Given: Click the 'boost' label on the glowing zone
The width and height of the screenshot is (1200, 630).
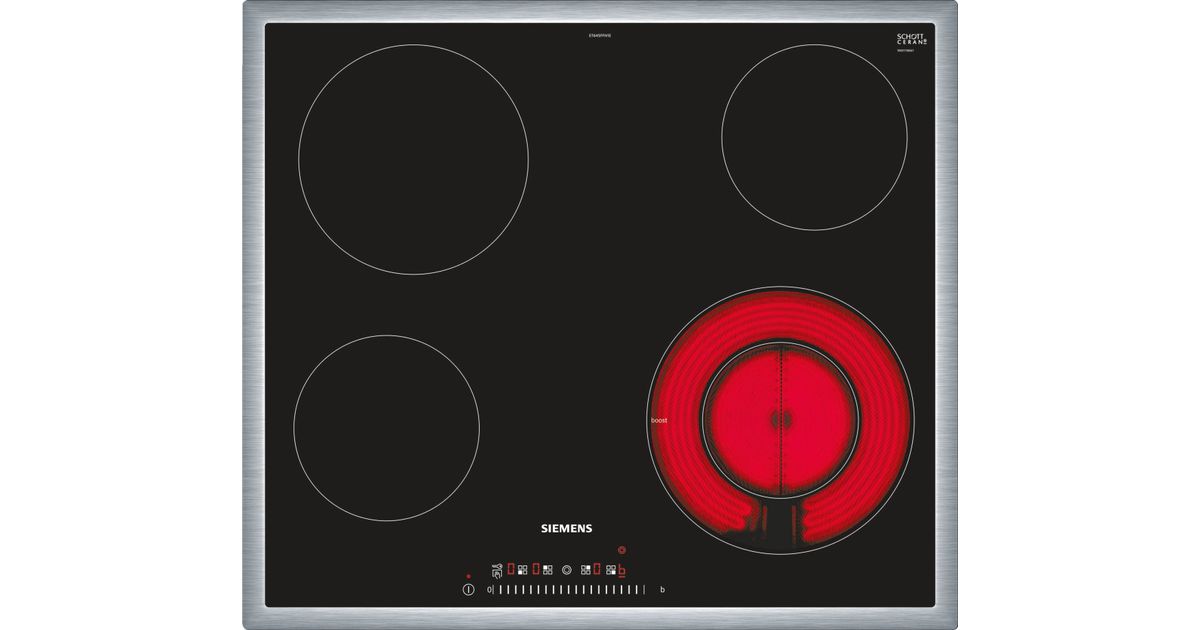Looking at the screenshot, I should (x=659, y=421).
